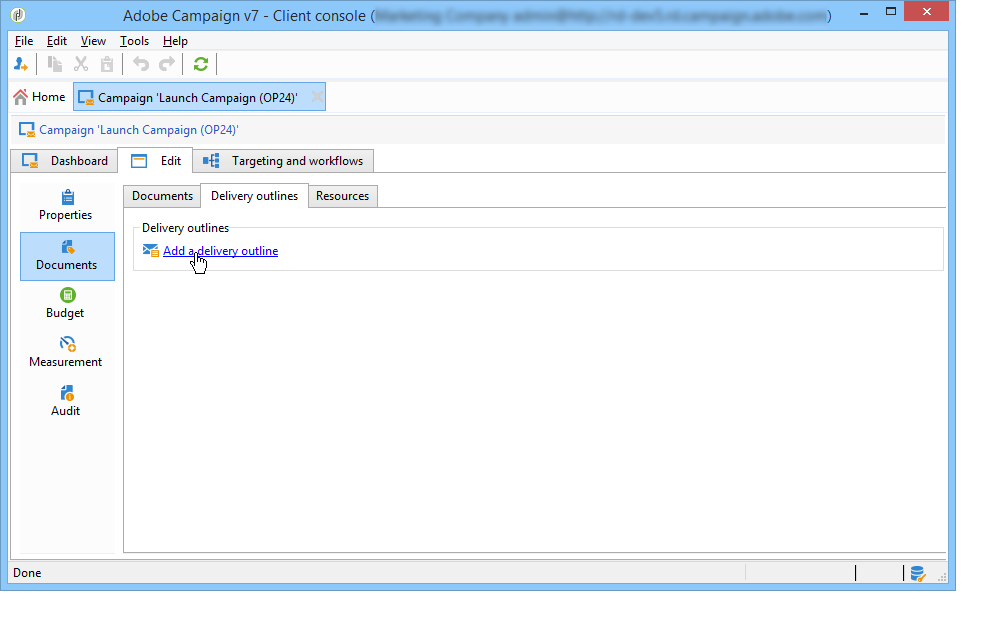Open the Audit sidebar section
This screenshot has width=989, height=622.
66,401
